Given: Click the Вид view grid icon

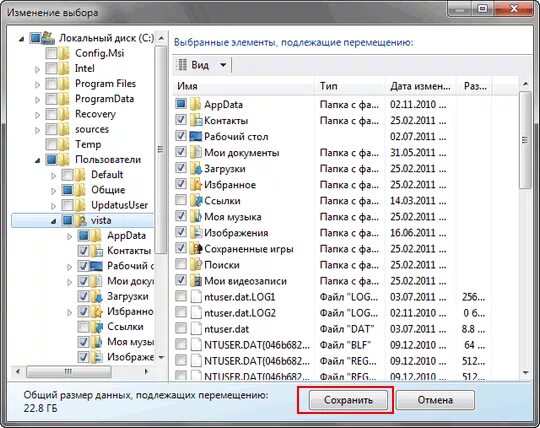Looking at the screenshot, I should click(181, 65).
